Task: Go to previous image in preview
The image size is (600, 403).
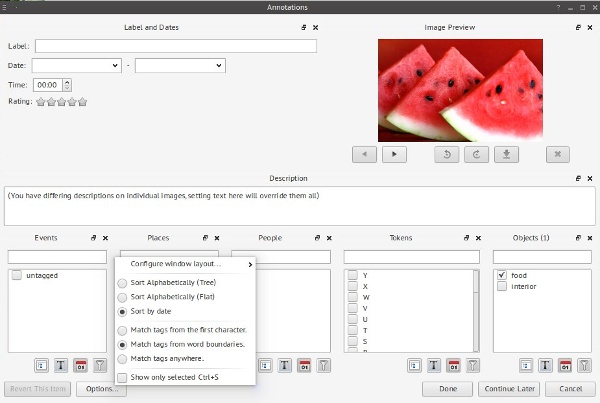Action: pos(364,154)
